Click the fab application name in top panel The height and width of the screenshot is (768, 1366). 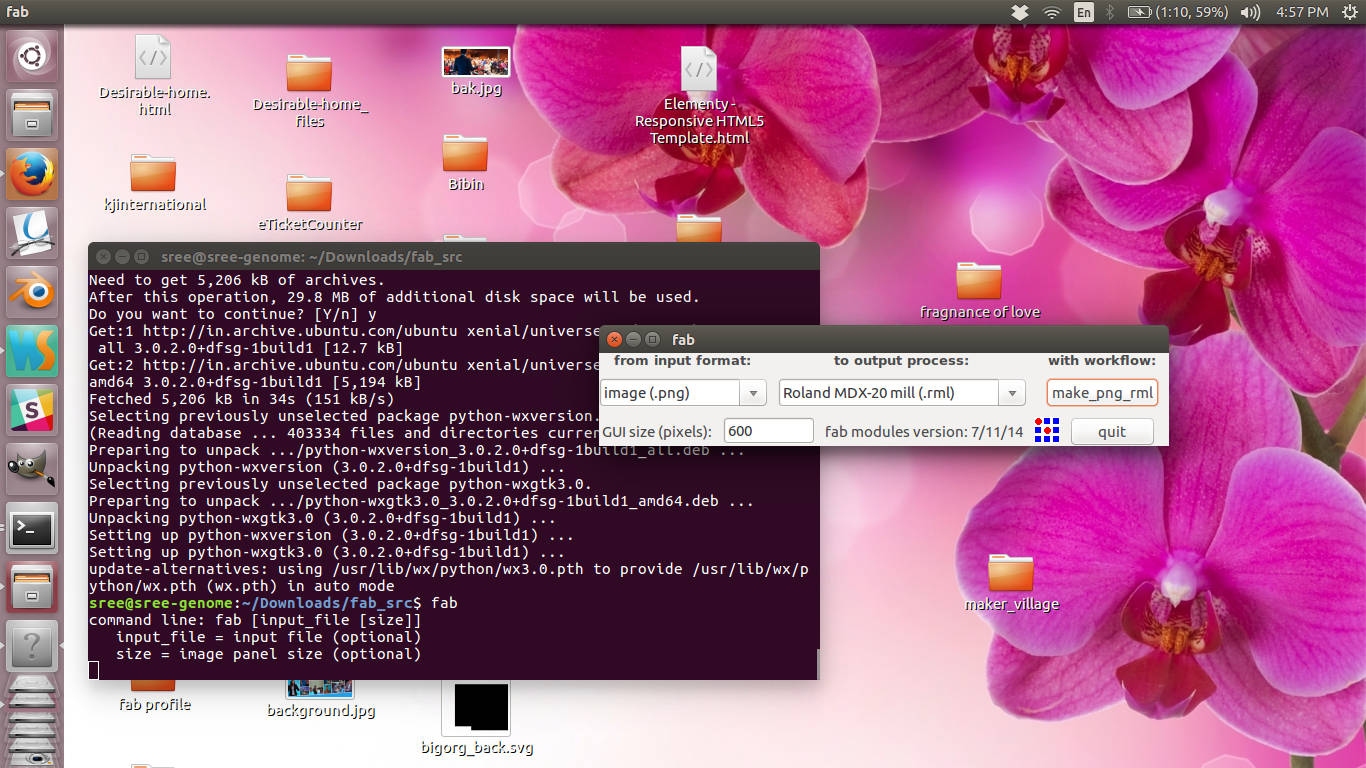[x=17, y=12]
